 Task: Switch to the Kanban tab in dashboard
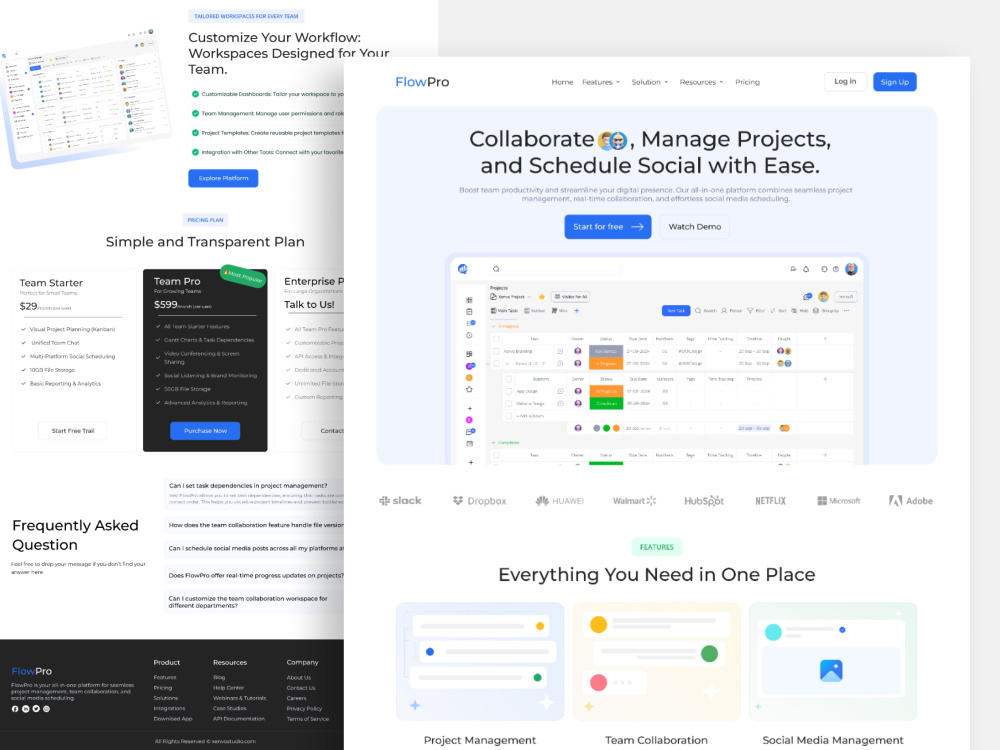tap(534, 311)
